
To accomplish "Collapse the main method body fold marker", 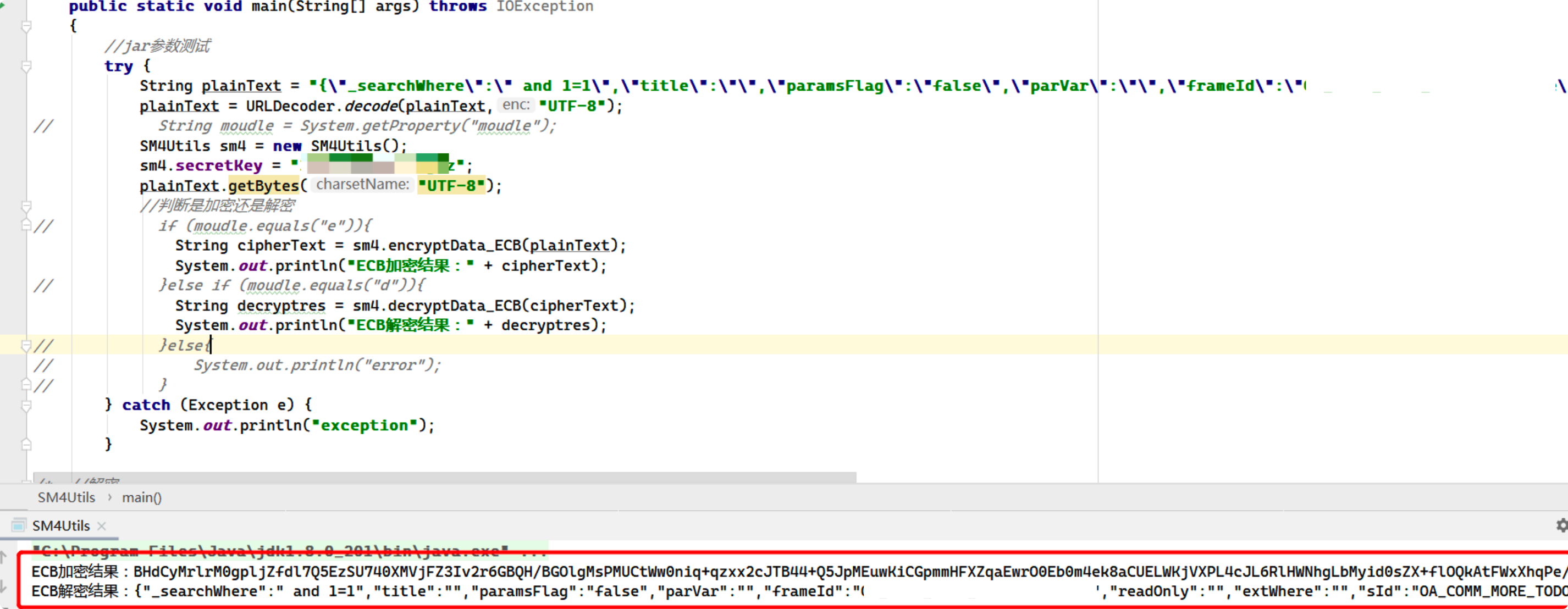I will click(26, 26).
